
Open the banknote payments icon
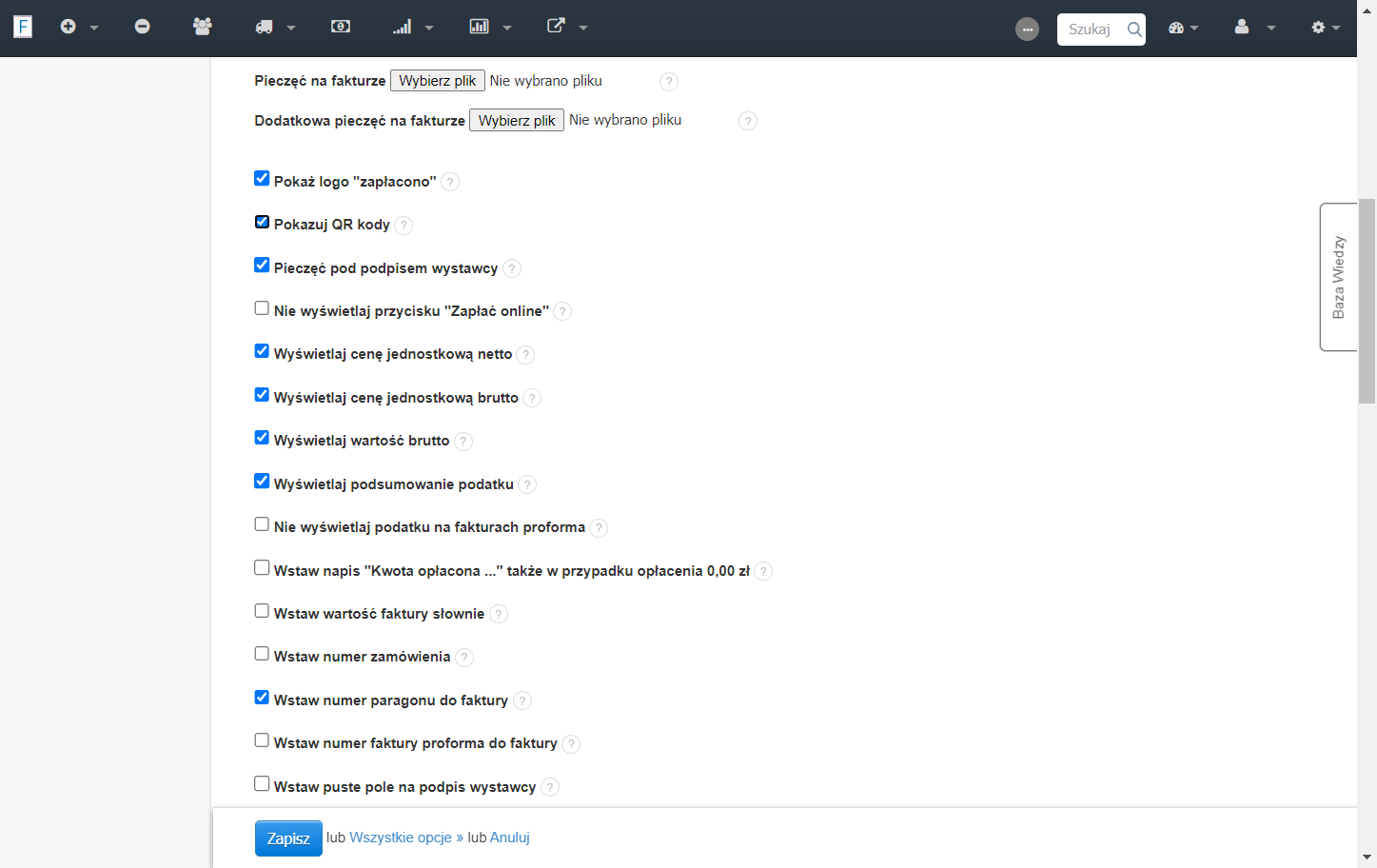341,27
